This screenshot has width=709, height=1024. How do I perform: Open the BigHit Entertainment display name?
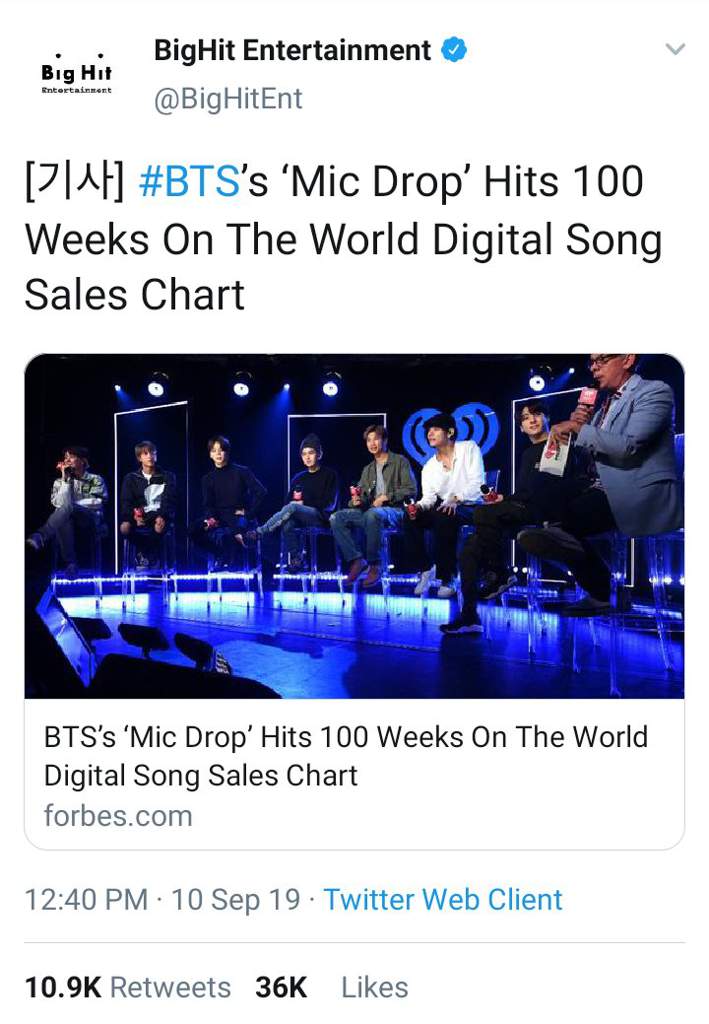292,50
